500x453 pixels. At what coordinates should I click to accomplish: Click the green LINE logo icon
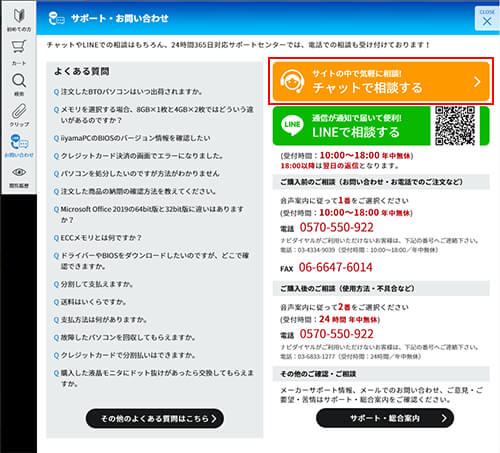point(292,125)
